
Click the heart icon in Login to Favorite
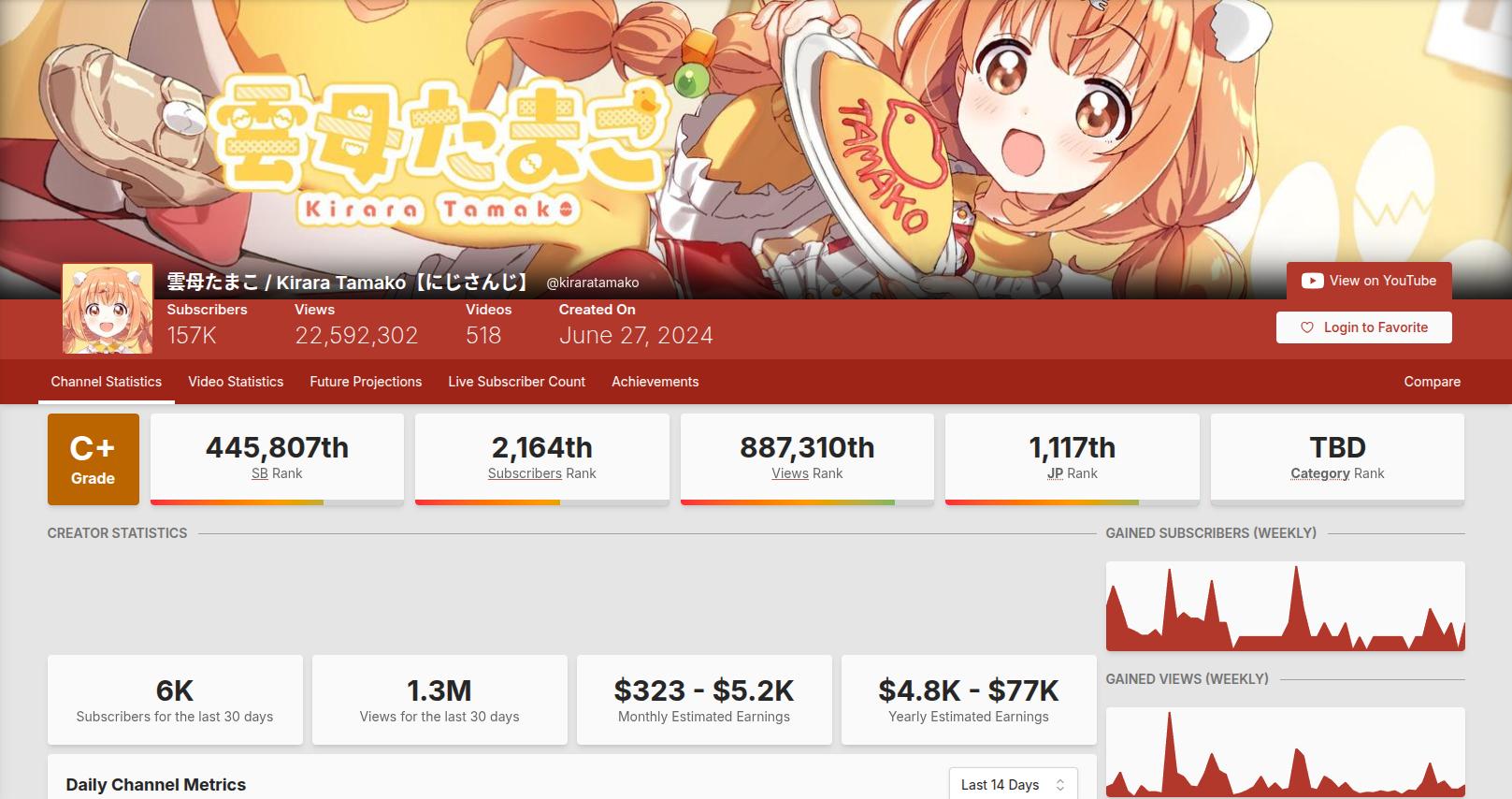click(1307, 327)
